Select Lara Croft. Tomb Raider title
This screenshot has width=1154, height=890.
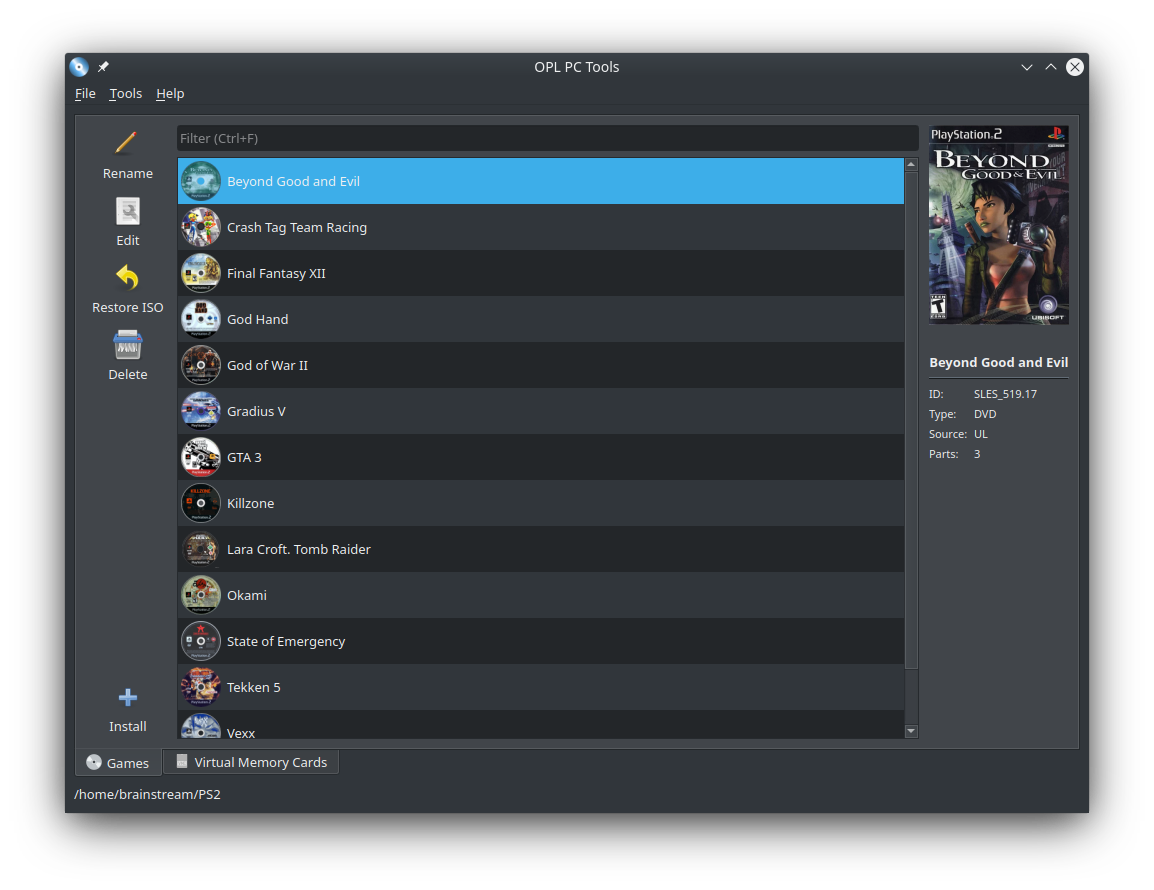[299, 549]
